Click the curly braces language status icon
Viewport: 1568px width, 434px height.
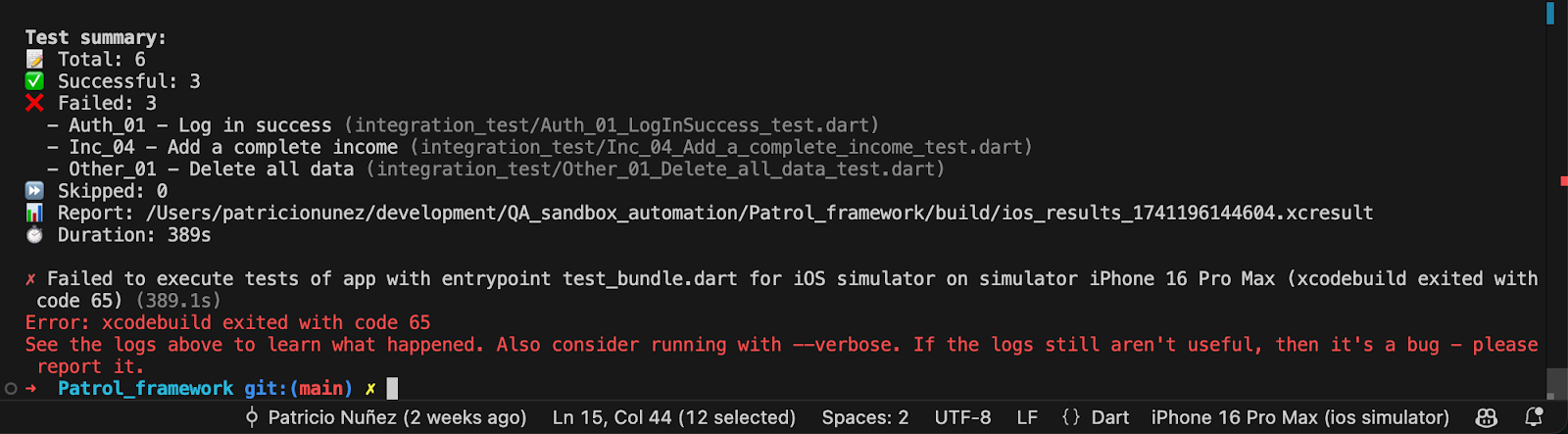click(1071, 417)
